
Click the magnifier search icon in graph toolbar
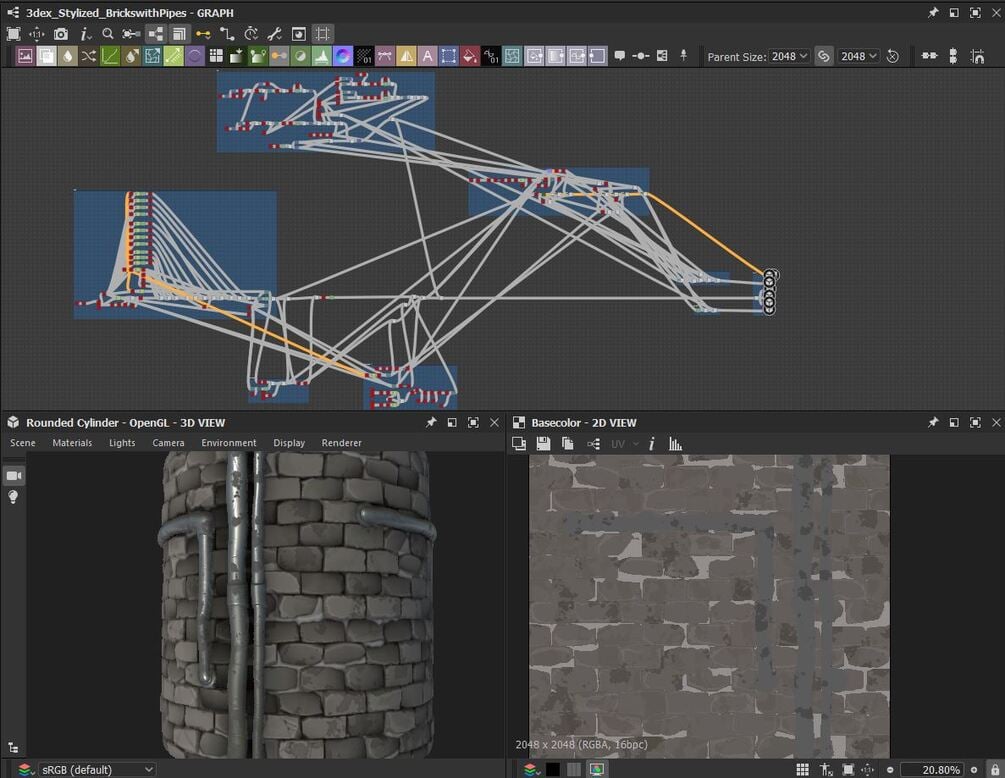(108, 34)
